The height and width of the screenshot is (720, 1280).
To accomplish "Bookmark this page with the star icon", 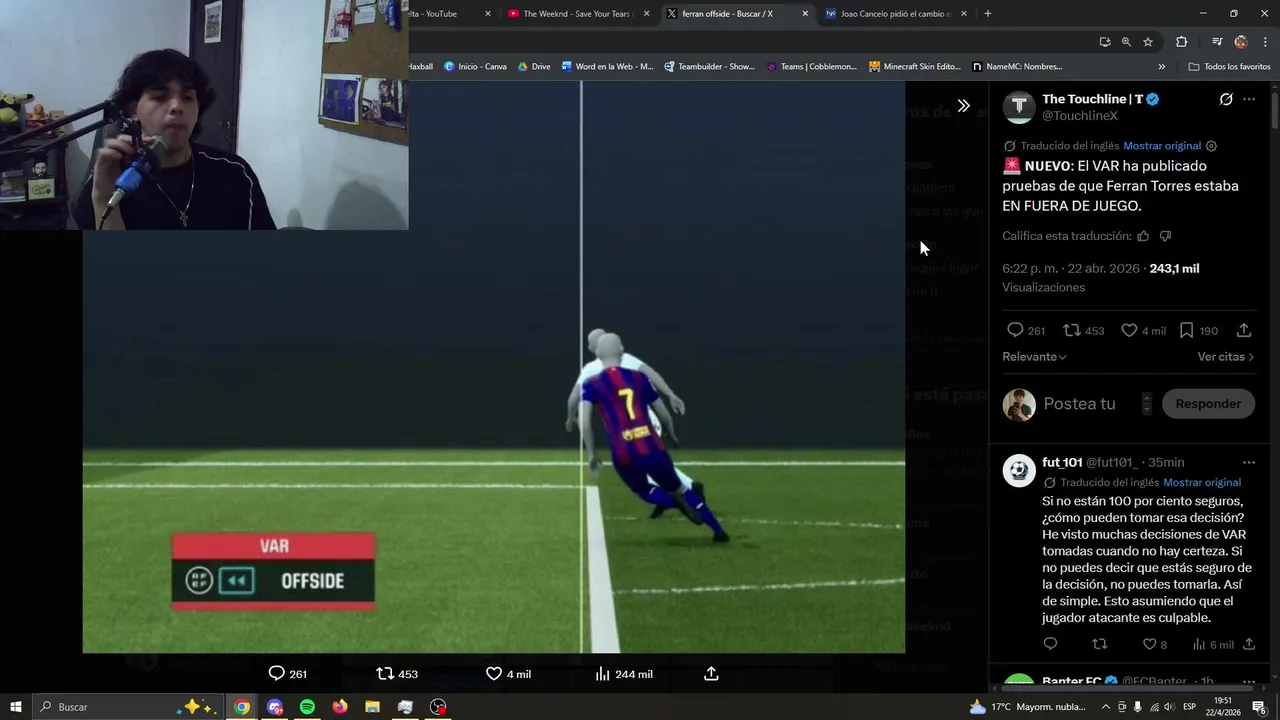I will point(1148,42).
